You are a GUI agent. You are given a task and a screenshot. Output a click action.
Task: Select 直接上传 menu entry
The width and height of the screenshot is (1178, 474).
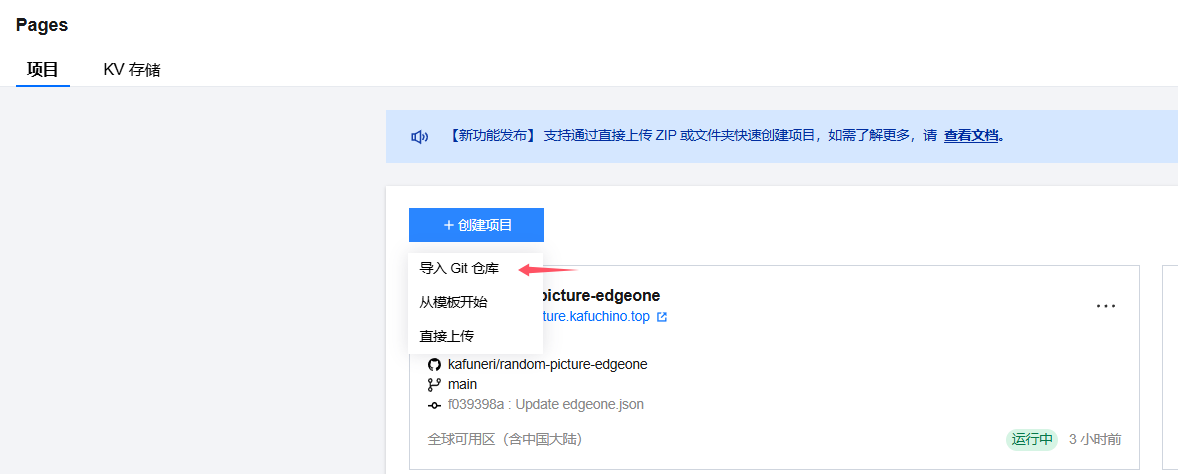tap(475, 336)
